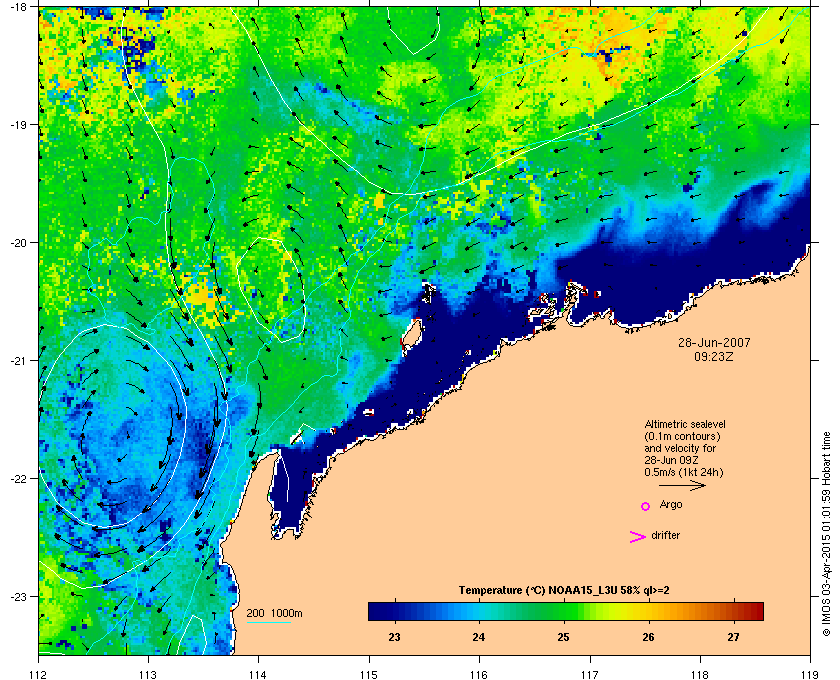The height and width of the screenshot is (680, 840).
Task: Click the 23 colorbar tick label
Action: [394, 637]
